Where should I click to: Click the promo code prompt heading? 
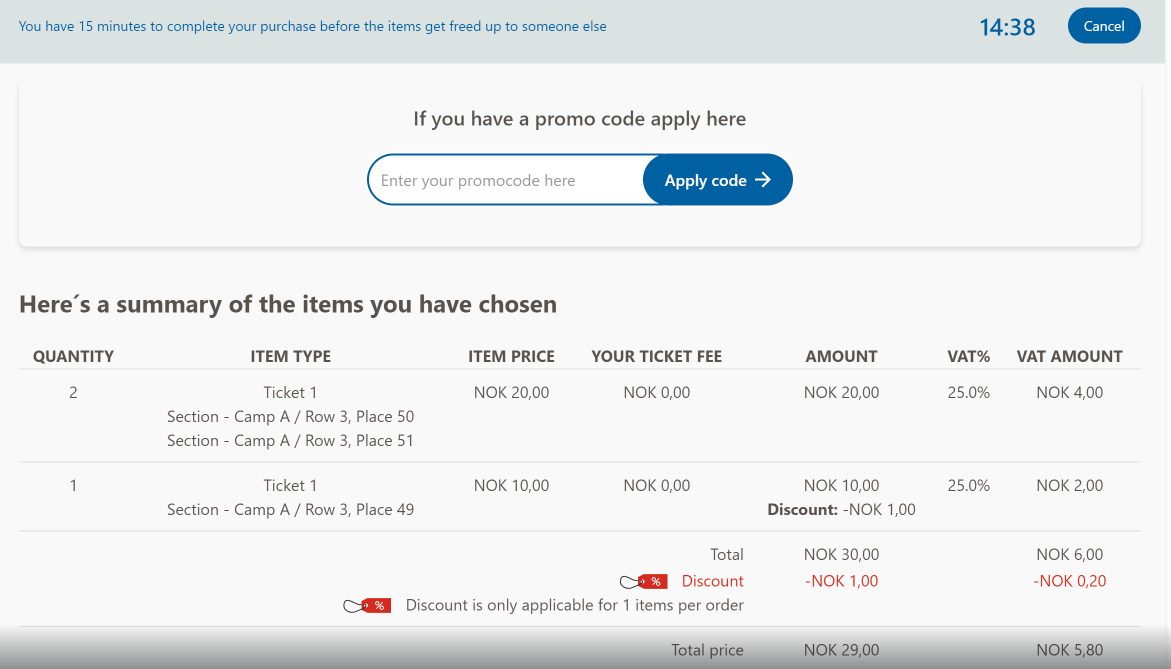(580, 119)
